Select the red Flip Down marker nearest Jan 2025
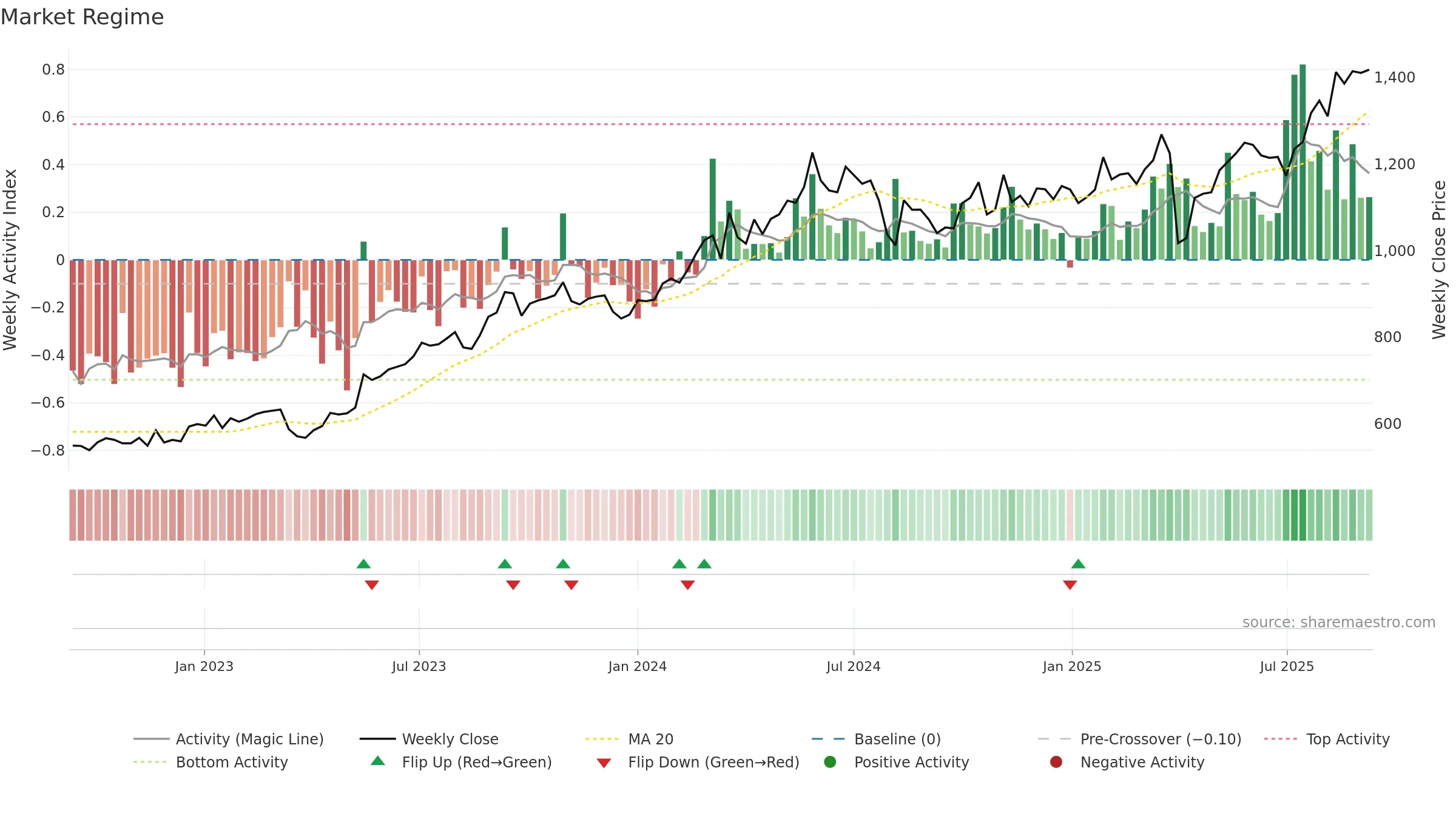The height and width of the screenshot is (819, 1456). click(x=1070, y=585)
